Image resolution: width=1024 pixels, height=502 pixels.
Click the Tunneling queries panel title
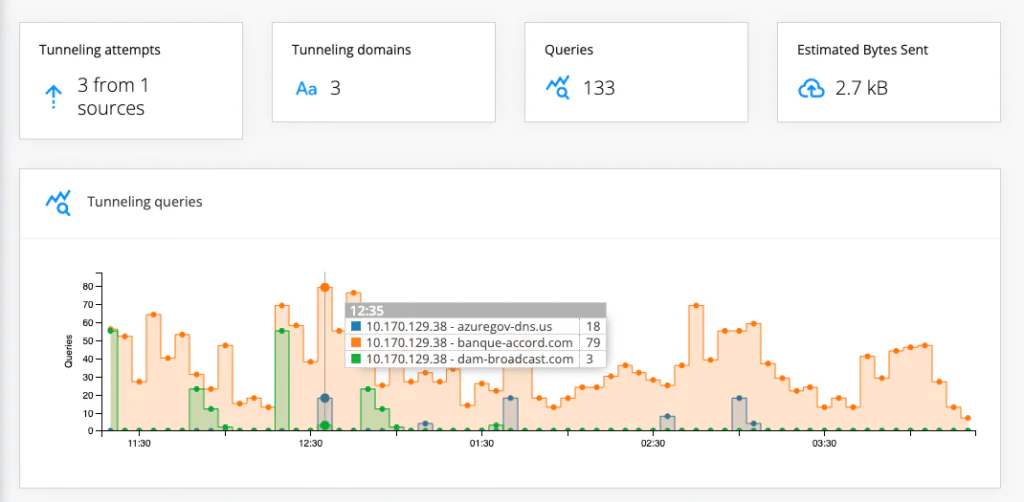[145, 202]
